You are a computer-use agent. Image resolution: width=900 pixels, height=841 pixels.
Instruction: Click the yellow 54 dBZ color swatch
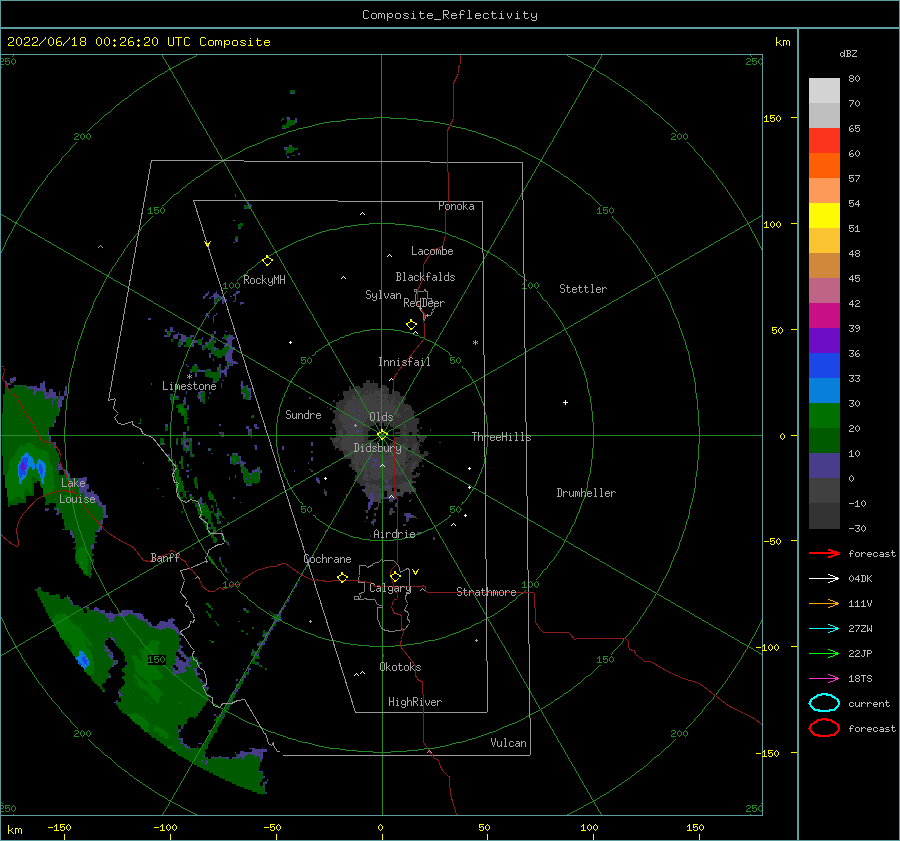coord(824,216)
